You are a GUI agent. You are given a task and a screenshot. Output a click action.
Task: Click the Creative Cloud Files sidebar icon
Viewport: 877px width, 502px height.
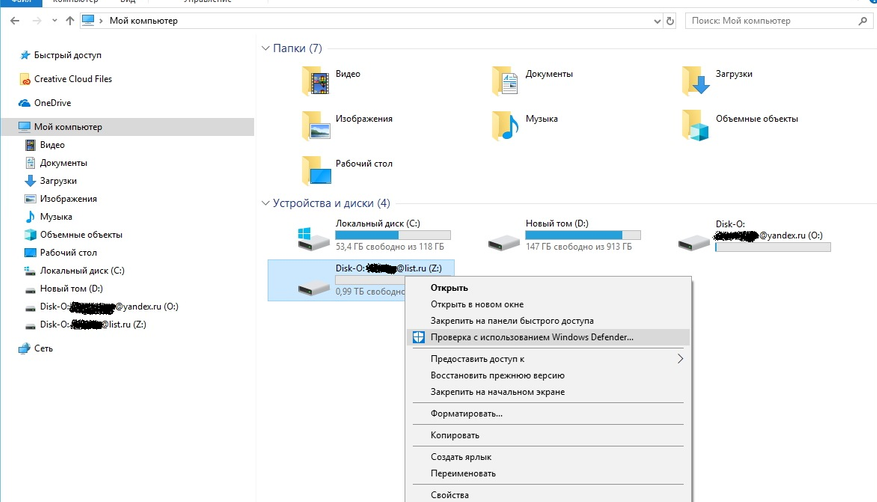point(25,79)
